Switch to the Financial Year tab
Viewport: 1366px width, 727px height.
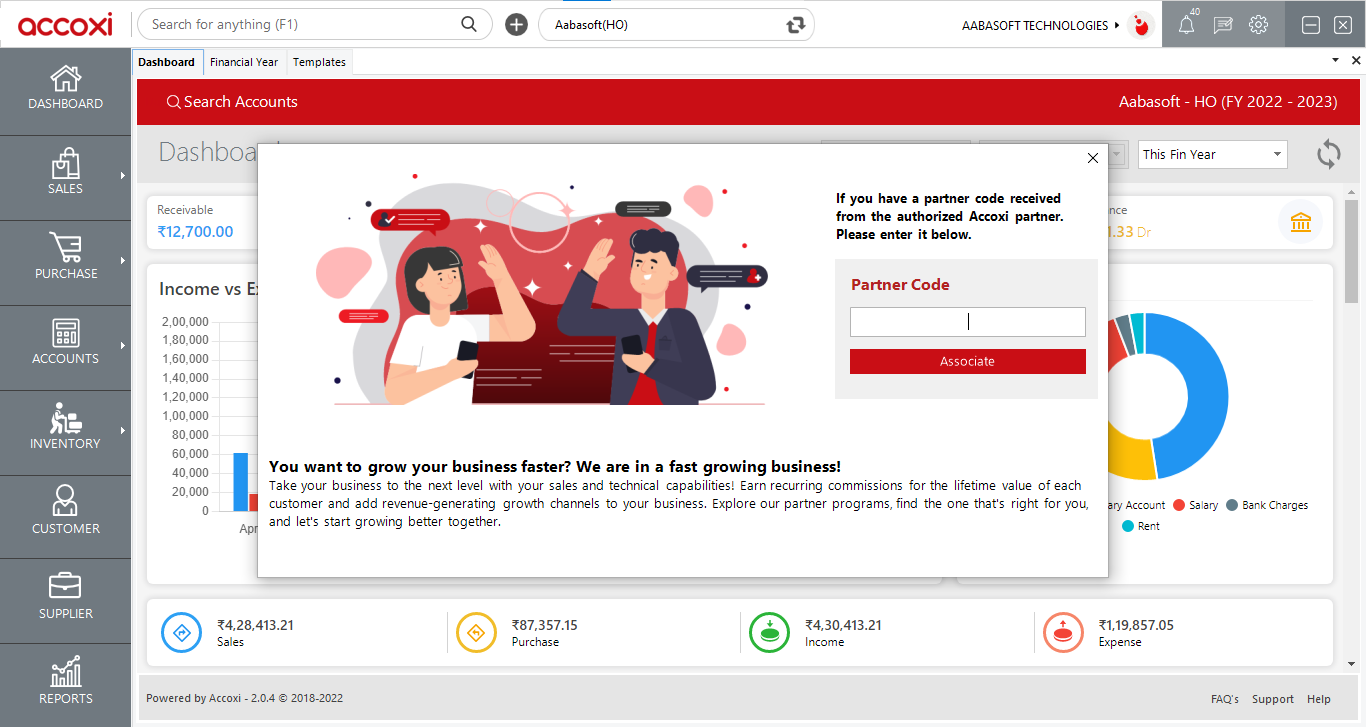[244, 62]
